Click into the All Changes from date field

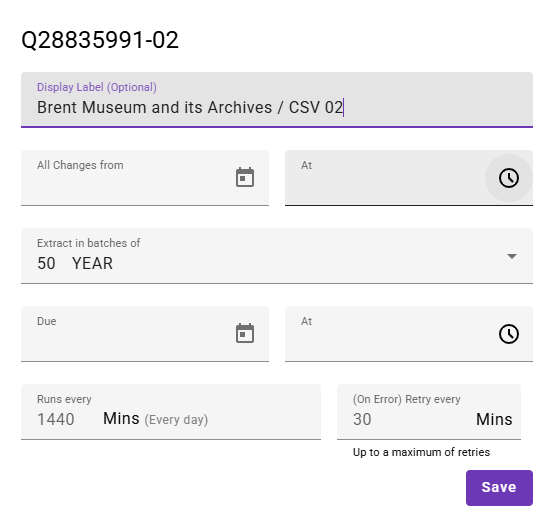tap(145, 178)
